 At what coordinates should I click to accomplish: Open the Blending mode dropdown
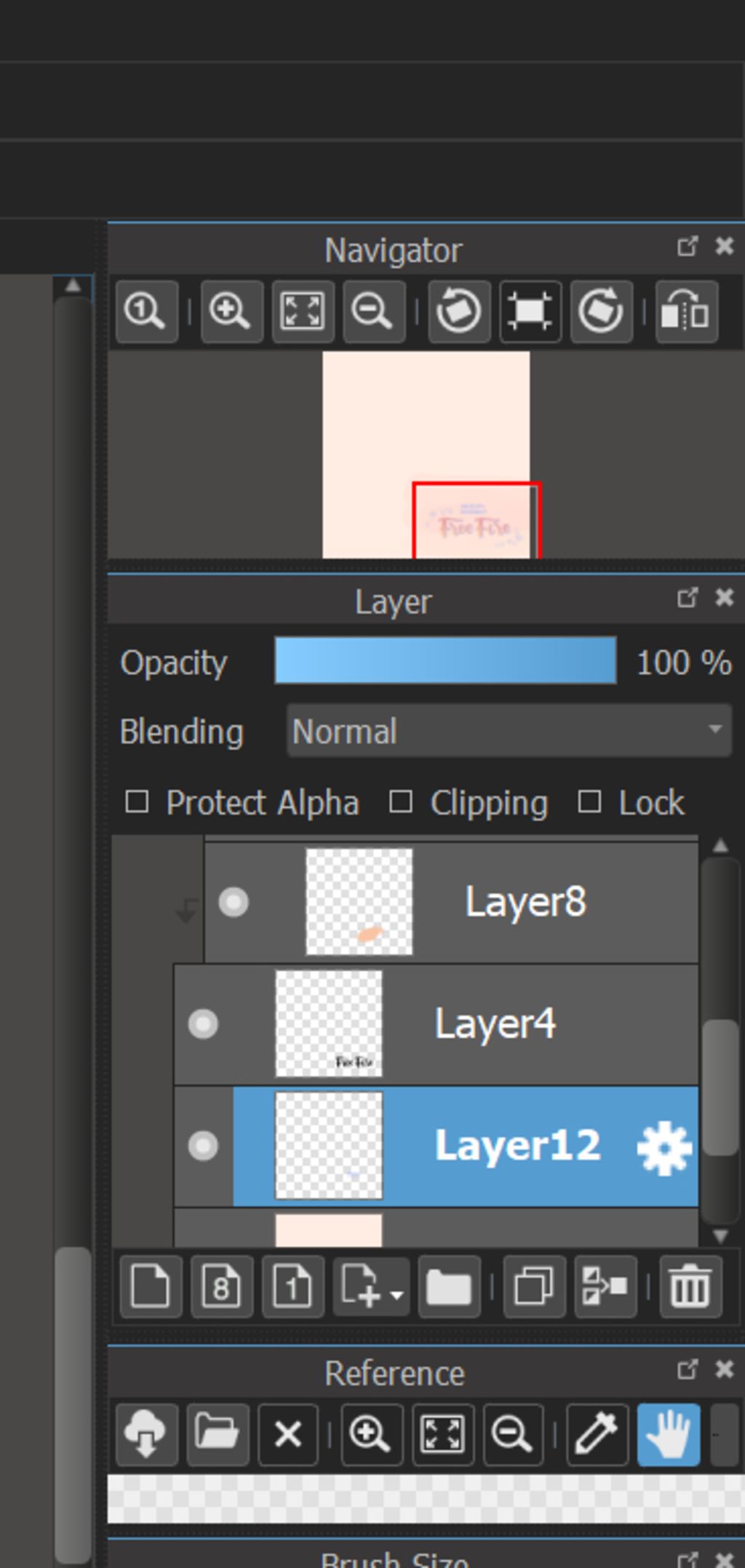click(x=509, y=731)
